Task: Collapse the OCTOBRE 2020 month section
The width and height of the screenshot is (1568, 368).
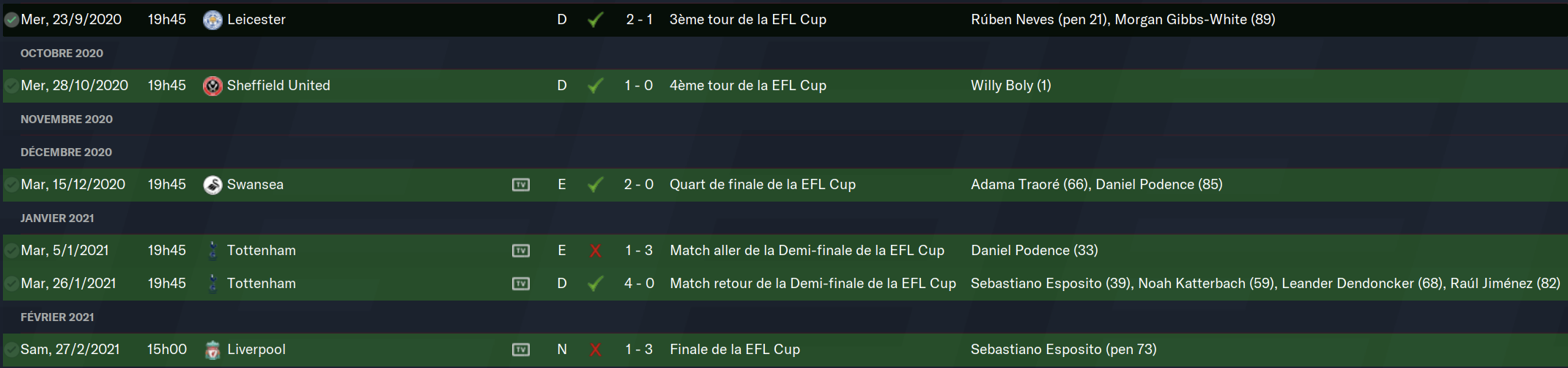Action: [62, 54]
